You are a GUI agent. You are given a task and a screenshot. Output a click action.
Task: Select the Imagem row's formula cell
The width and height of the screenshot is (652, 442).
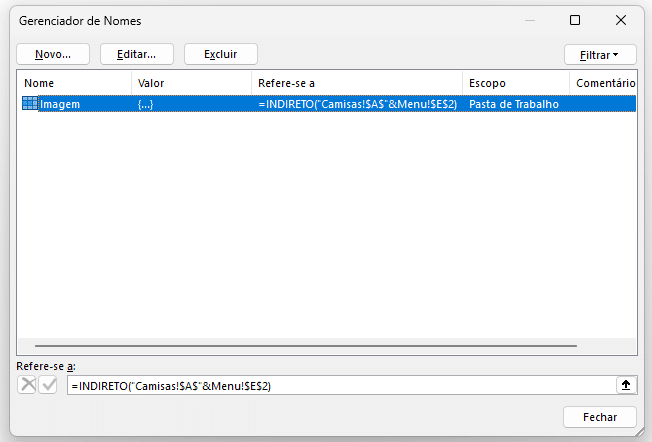357,104
